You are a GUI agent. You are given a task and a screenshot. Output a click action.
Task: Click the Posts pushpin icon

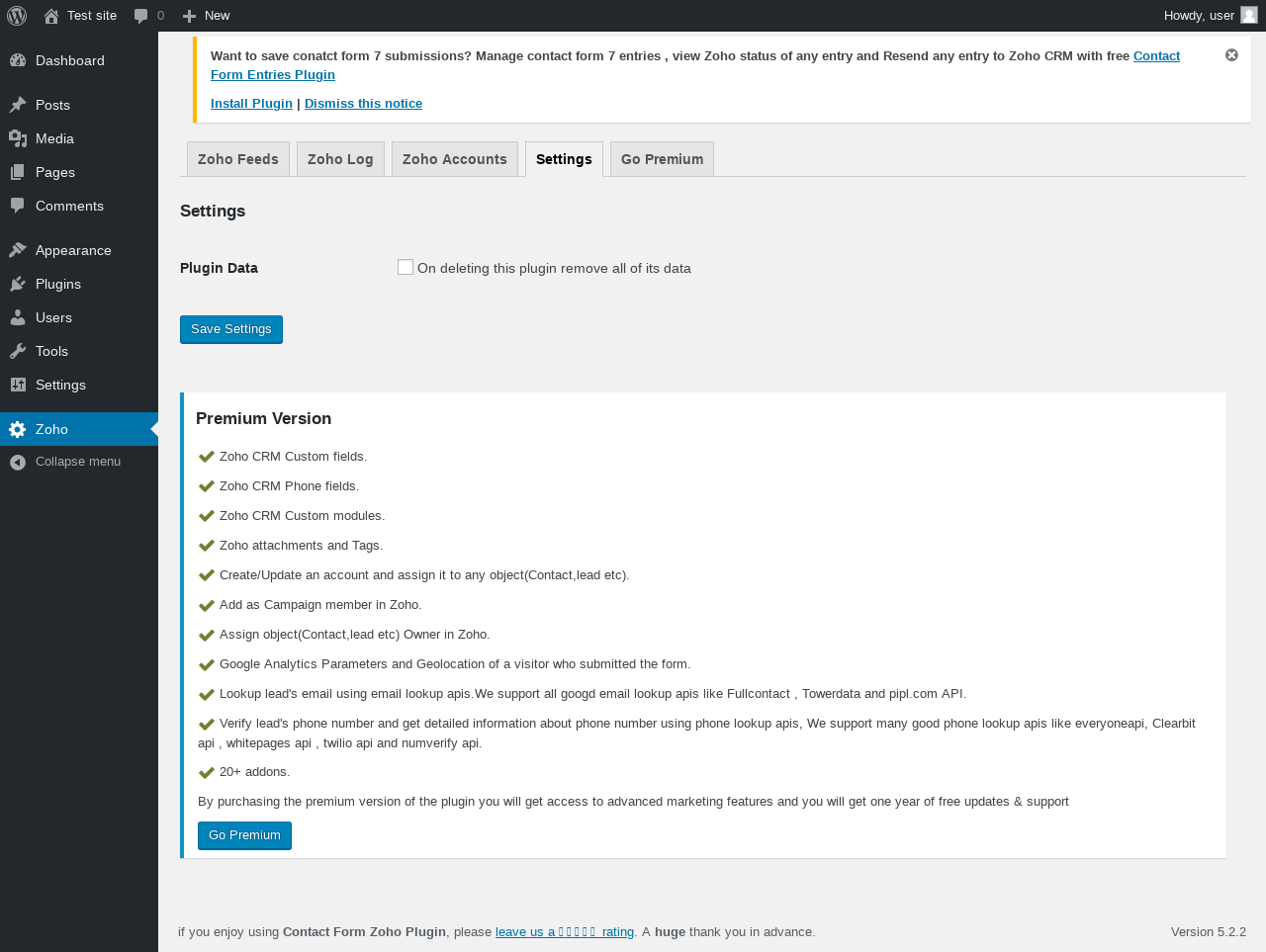click(18, 105)
